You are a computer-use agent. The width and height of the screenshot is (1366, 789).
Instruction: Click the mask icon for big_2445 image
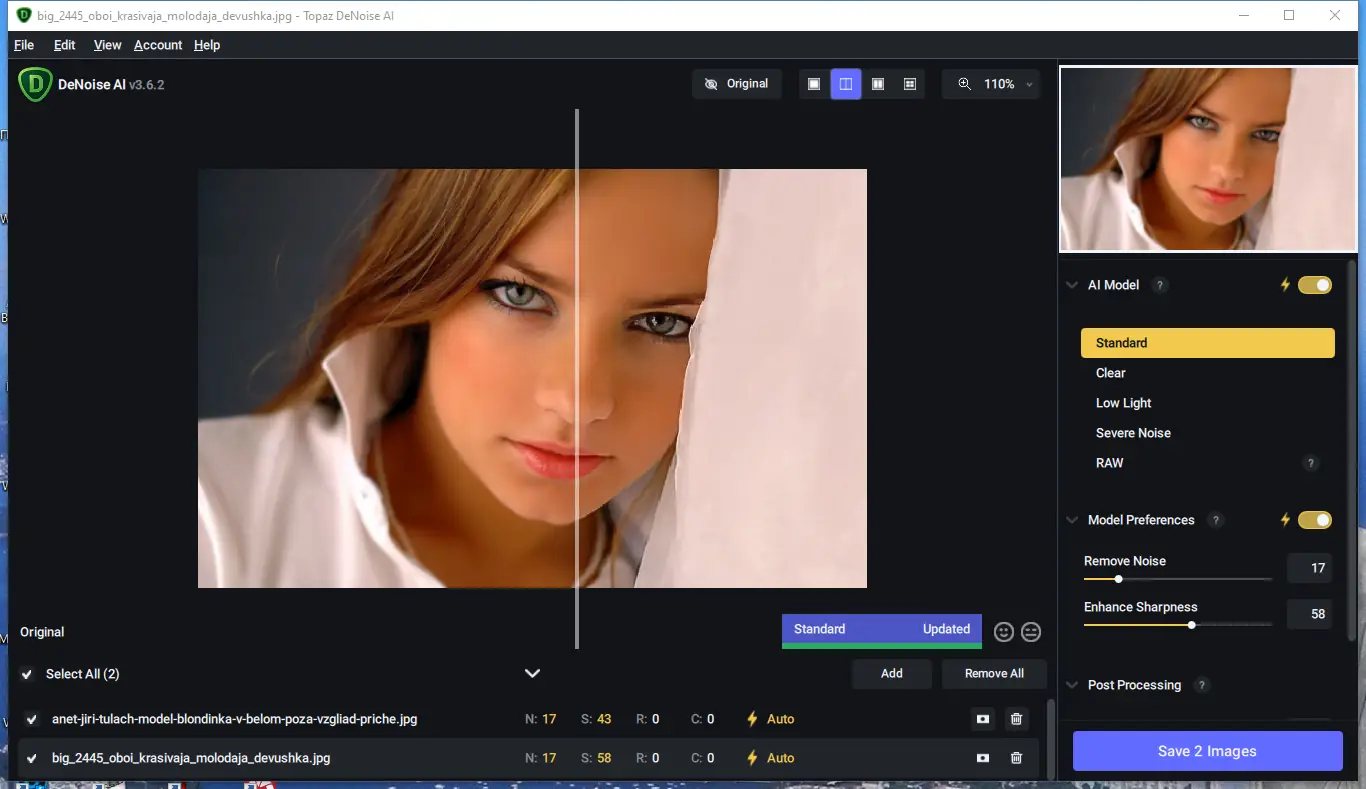point(983,758)
